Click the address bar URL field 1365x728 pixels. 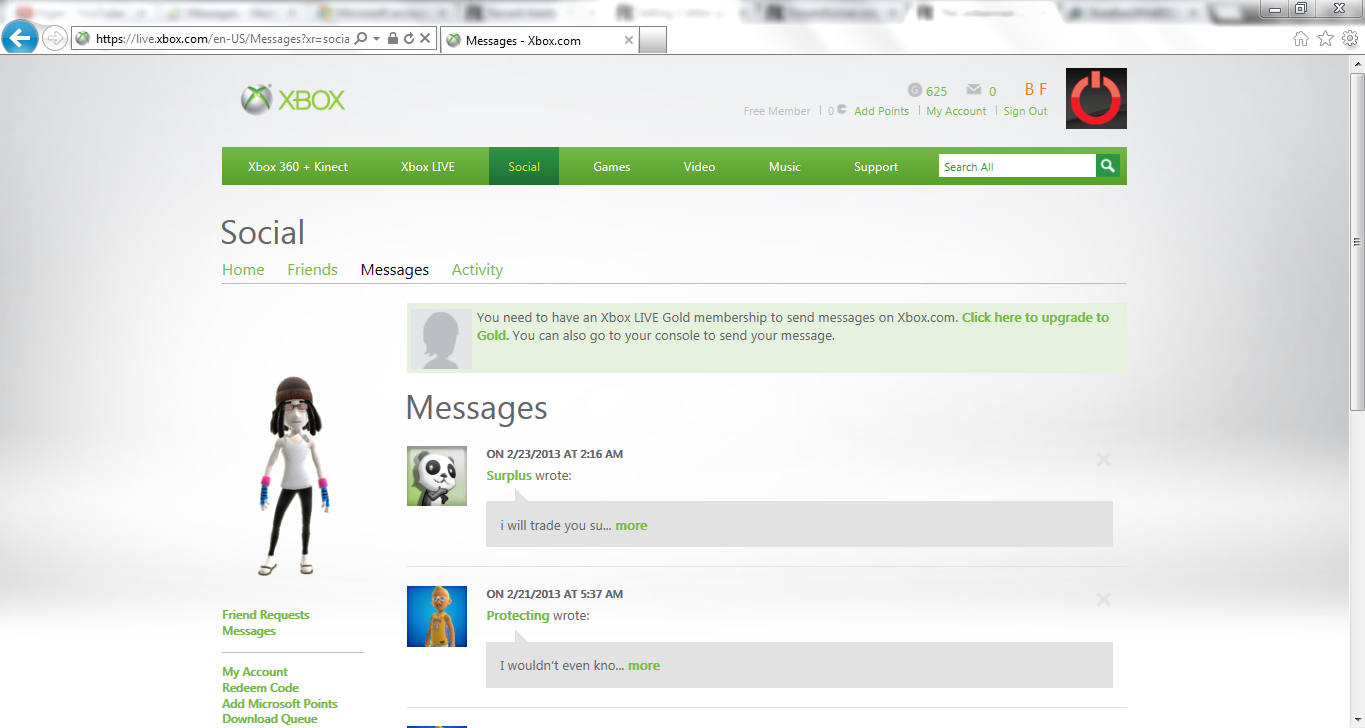point(222,38)
